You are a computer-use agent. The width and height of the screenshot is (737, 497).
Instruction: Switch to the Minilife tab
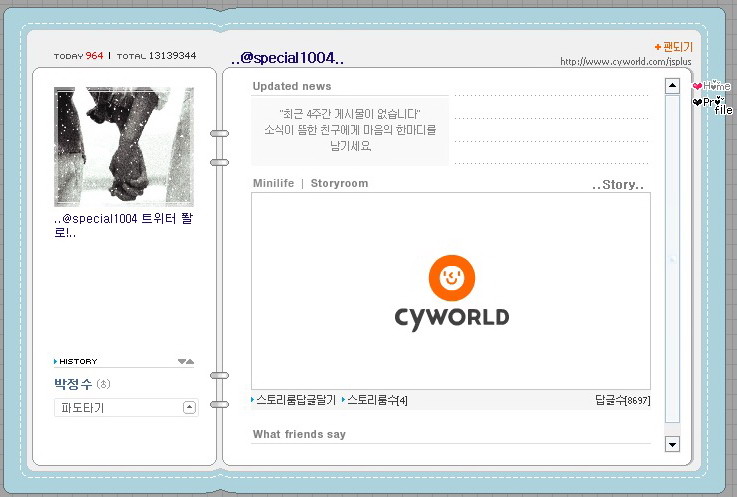click(x=273, y=183)
